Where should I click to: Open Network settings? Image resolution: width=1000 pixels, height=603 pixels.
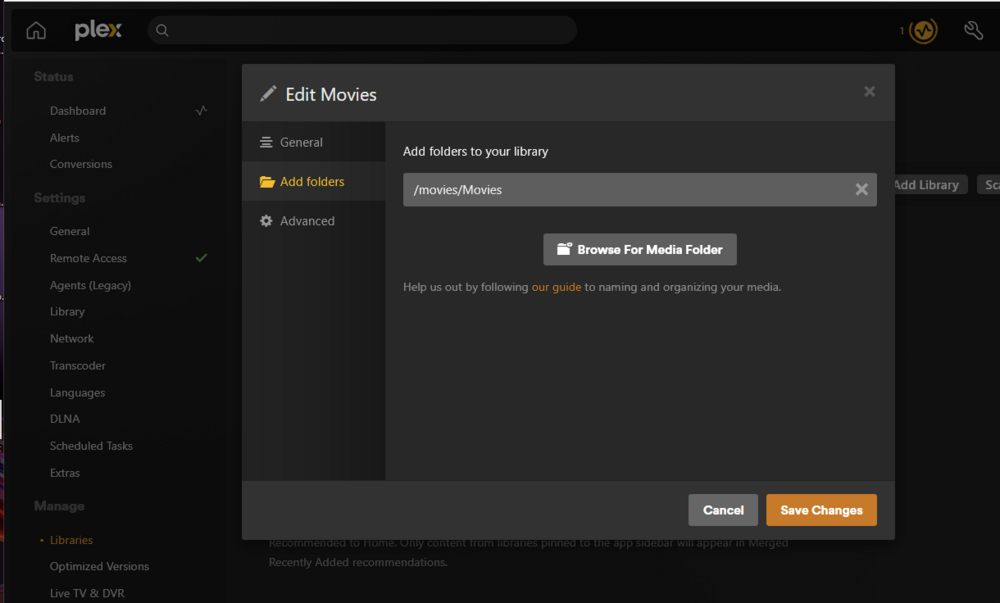(x=71, y=338)
